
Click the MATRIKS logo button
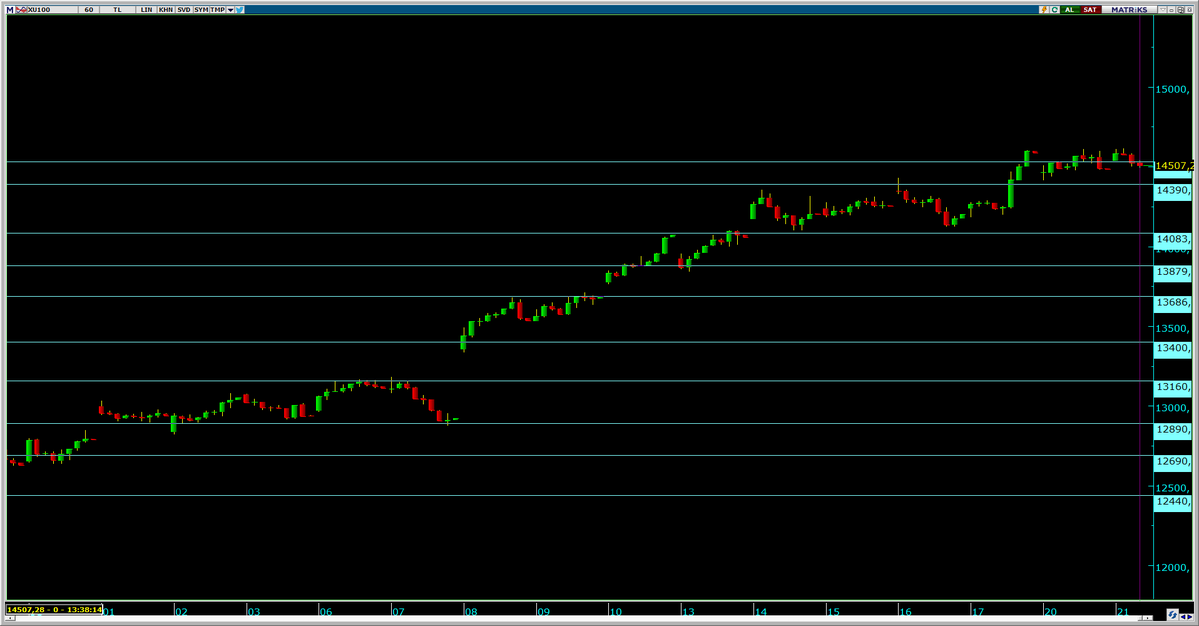(1129, 10)
